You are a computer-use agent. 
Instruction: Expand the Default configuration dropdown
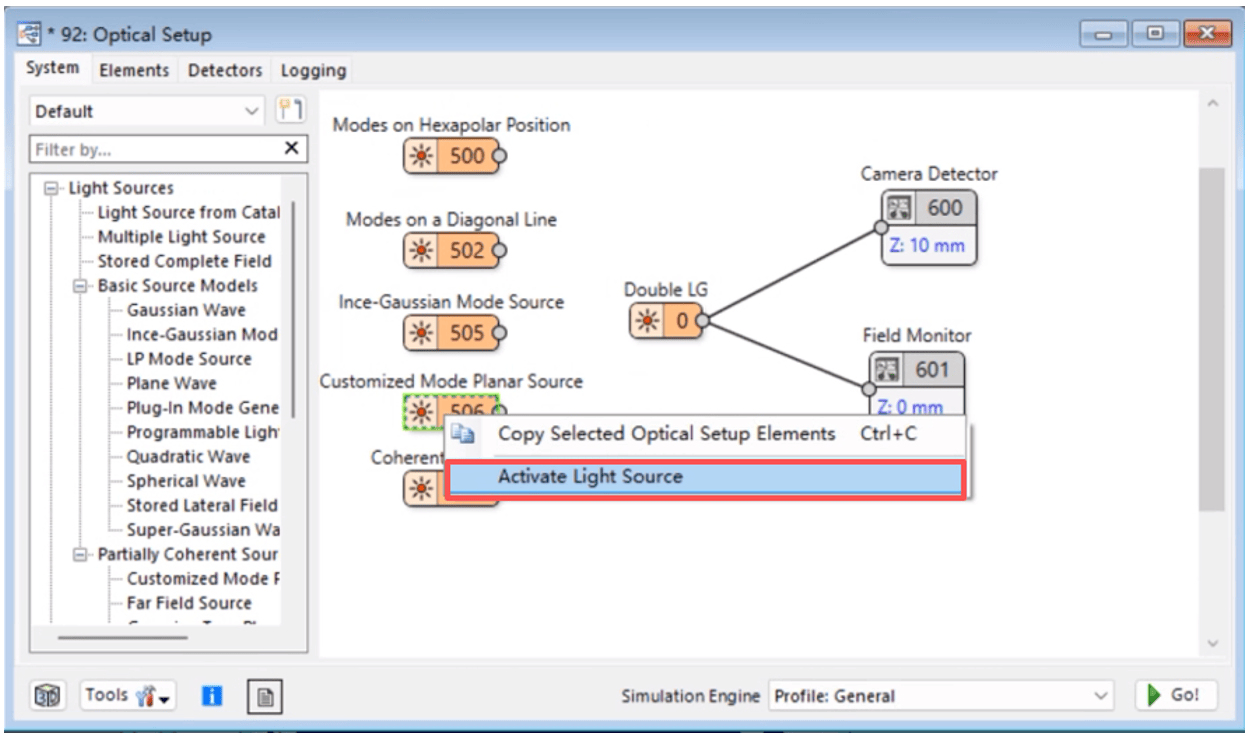tap(254, 110)
